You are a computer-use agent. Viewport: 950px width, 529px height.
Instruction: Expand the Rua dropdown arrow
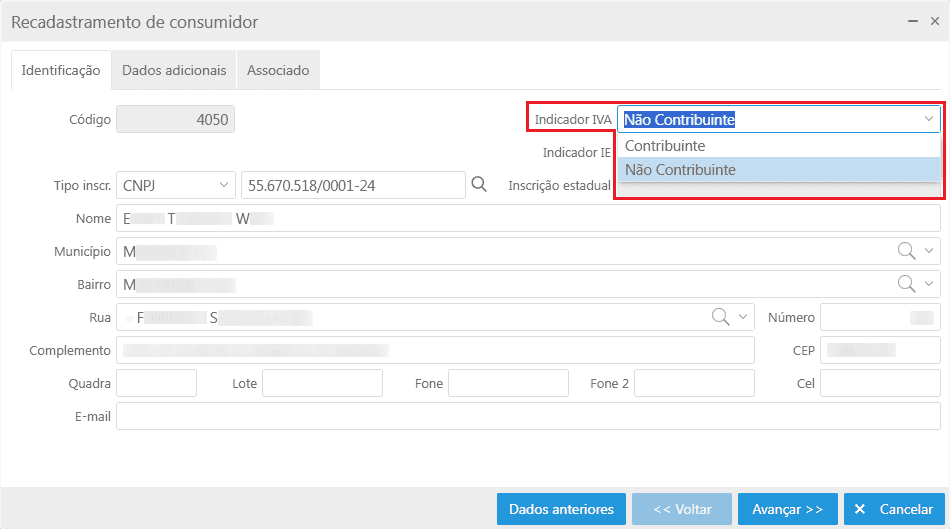point(743,317)
